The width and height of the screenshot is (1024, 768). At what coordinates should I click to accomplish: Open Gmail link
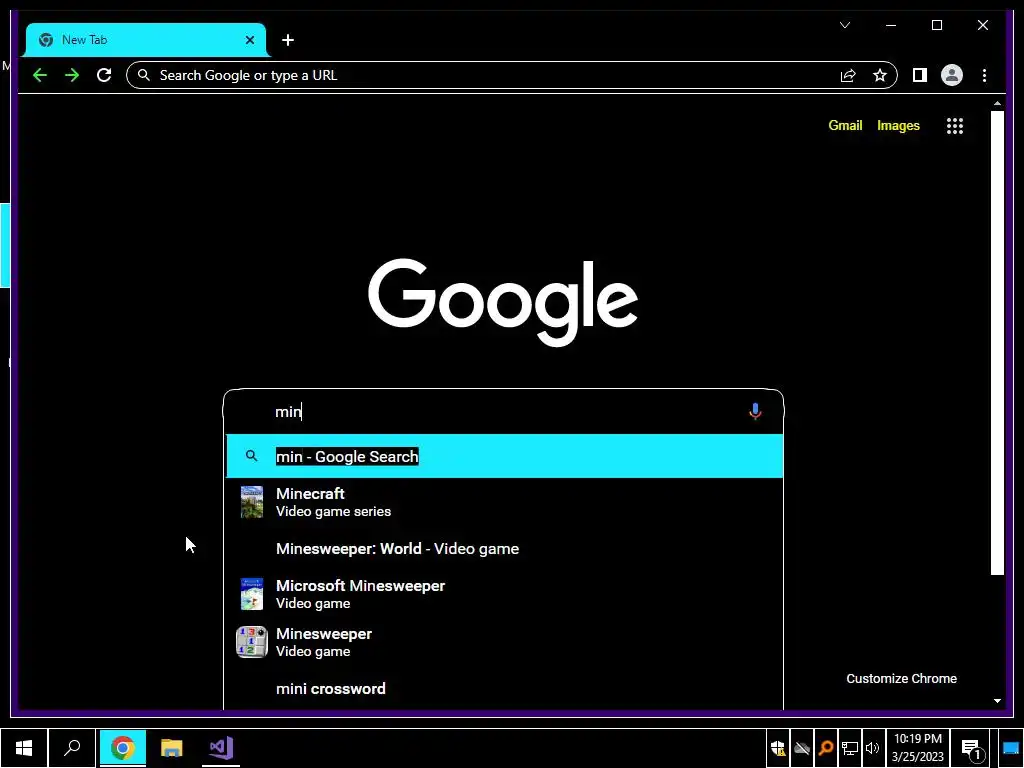point(845,125)
